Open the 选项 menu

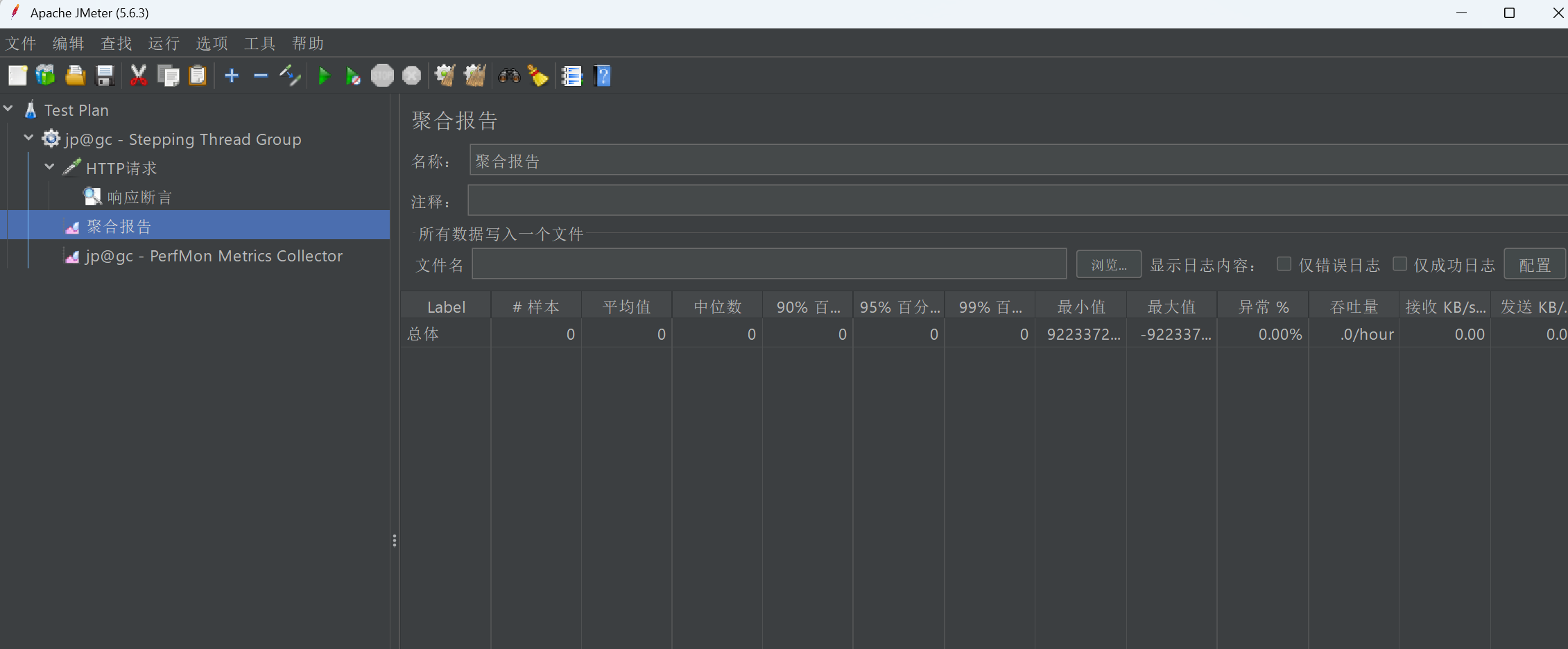pos(212,44)
